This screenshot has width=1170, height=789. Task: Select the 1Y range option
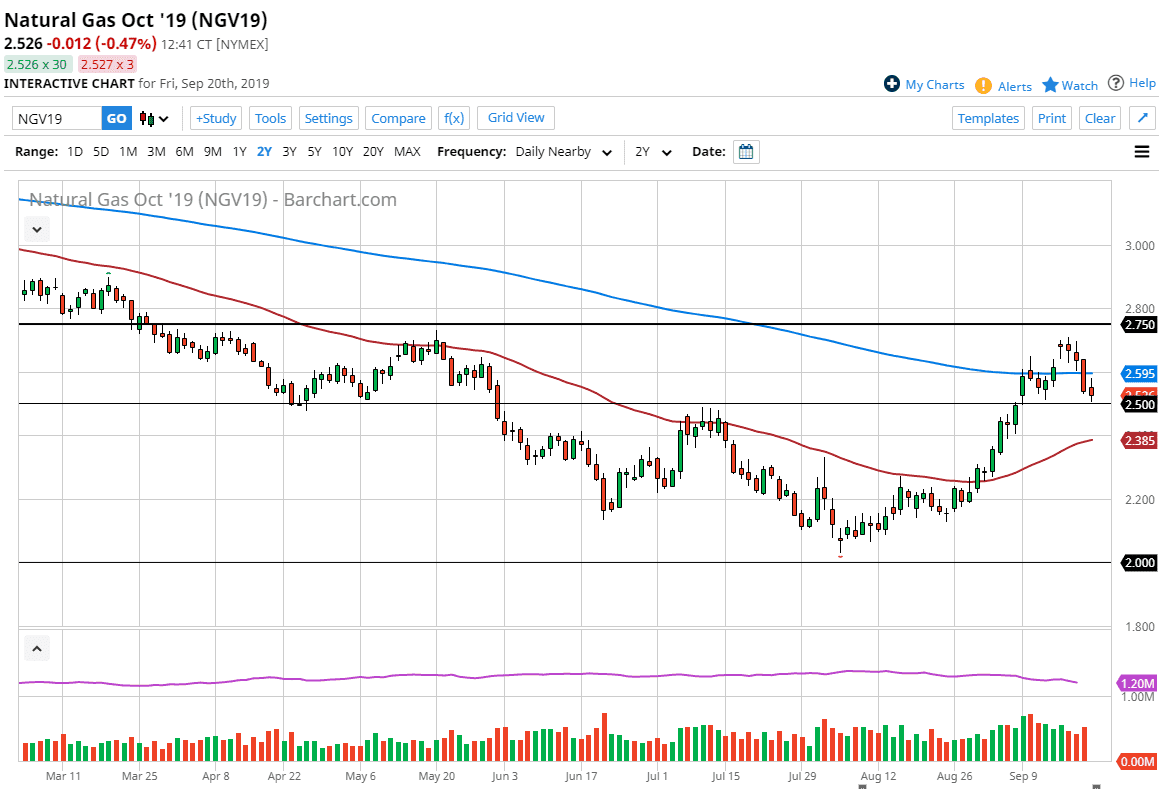(x=239, y=152)
